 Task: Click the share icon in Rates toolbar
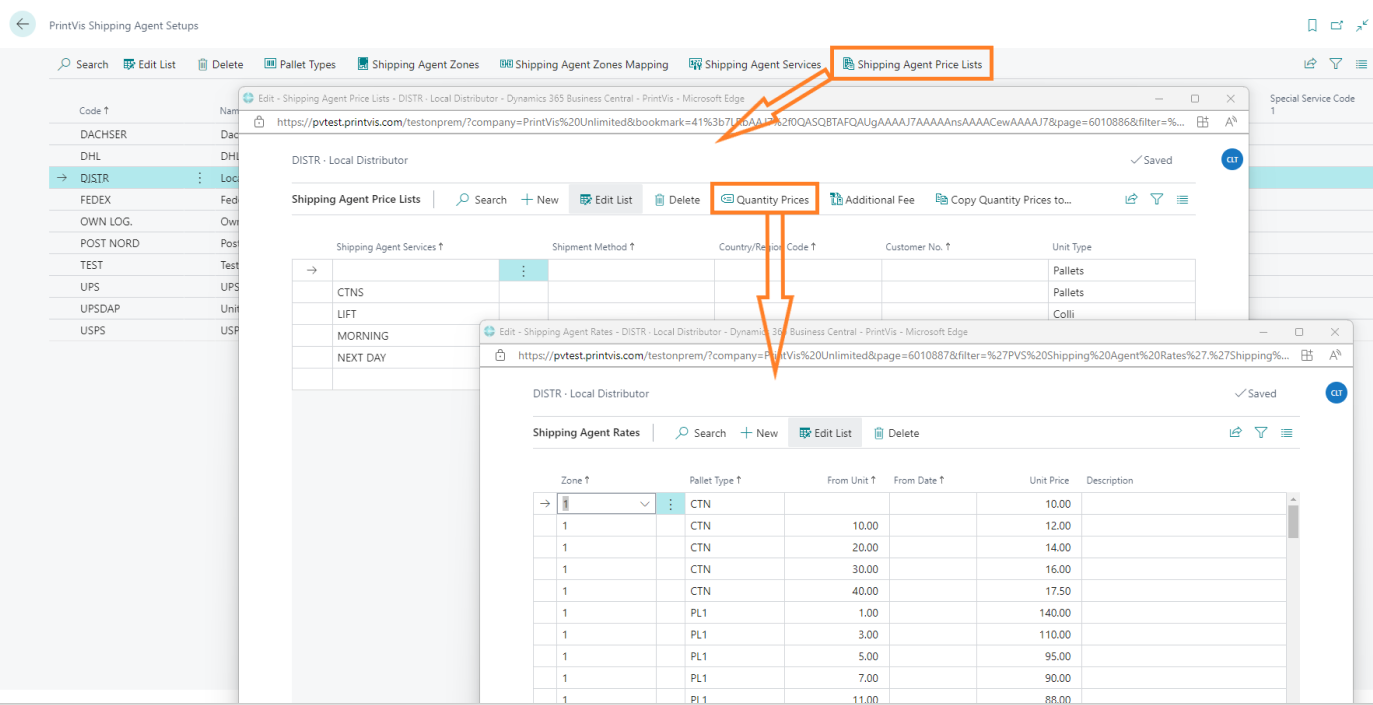[1235, 433]
